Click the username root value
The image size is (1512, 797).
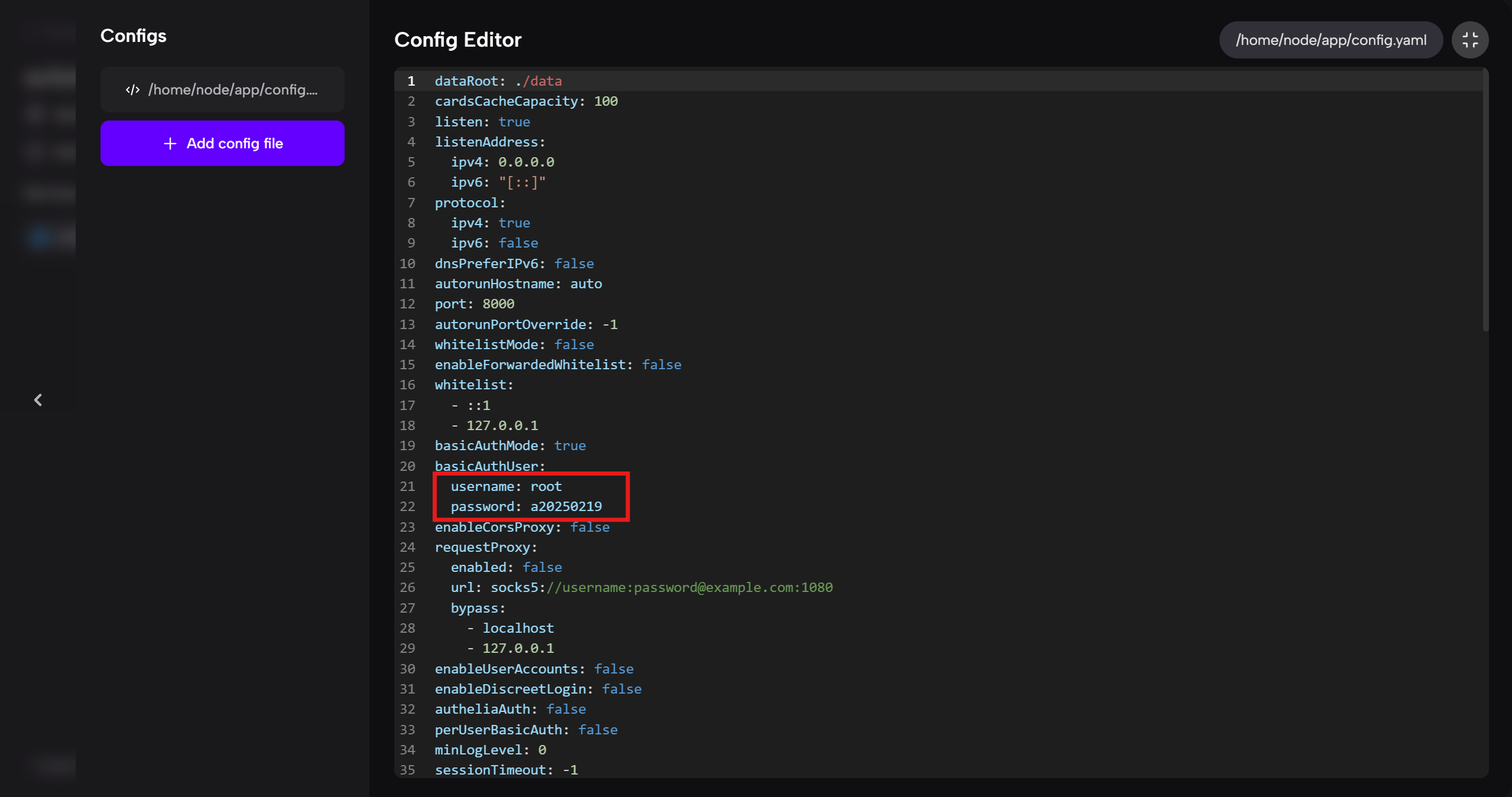(x=546, y=486)
